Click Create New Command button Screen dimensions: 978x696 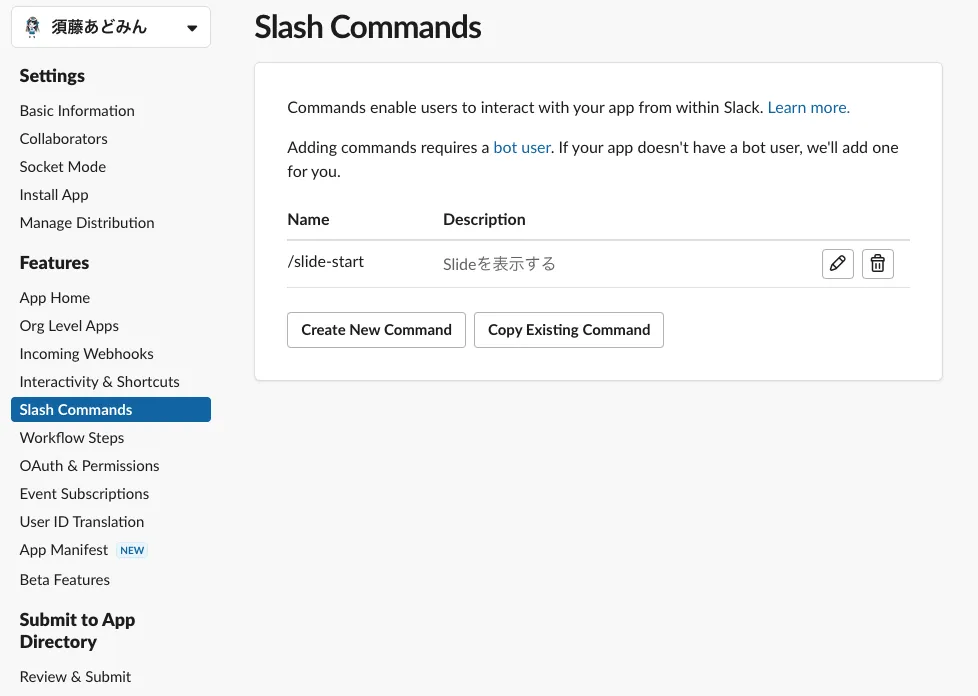click(376, 330)
